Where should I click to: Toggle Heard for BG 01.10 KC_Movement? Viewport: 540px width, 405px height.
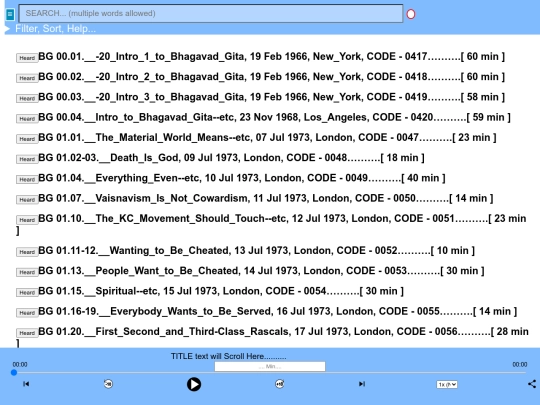tap(27, 220)
